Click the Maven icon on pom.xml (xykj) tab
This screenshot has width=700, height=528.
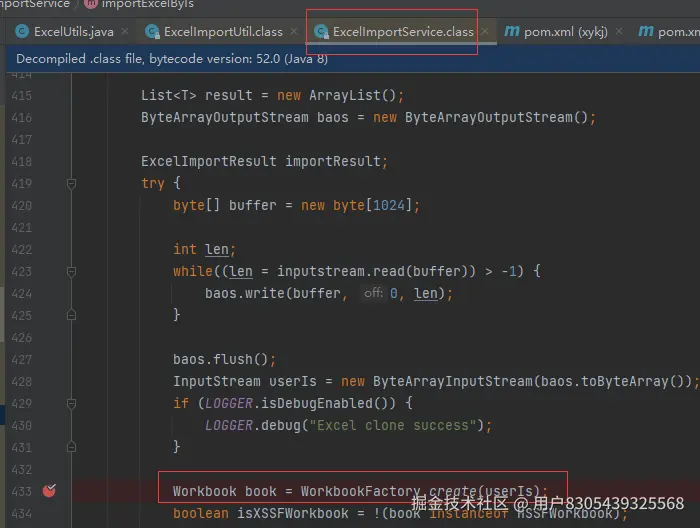(511, 32)
